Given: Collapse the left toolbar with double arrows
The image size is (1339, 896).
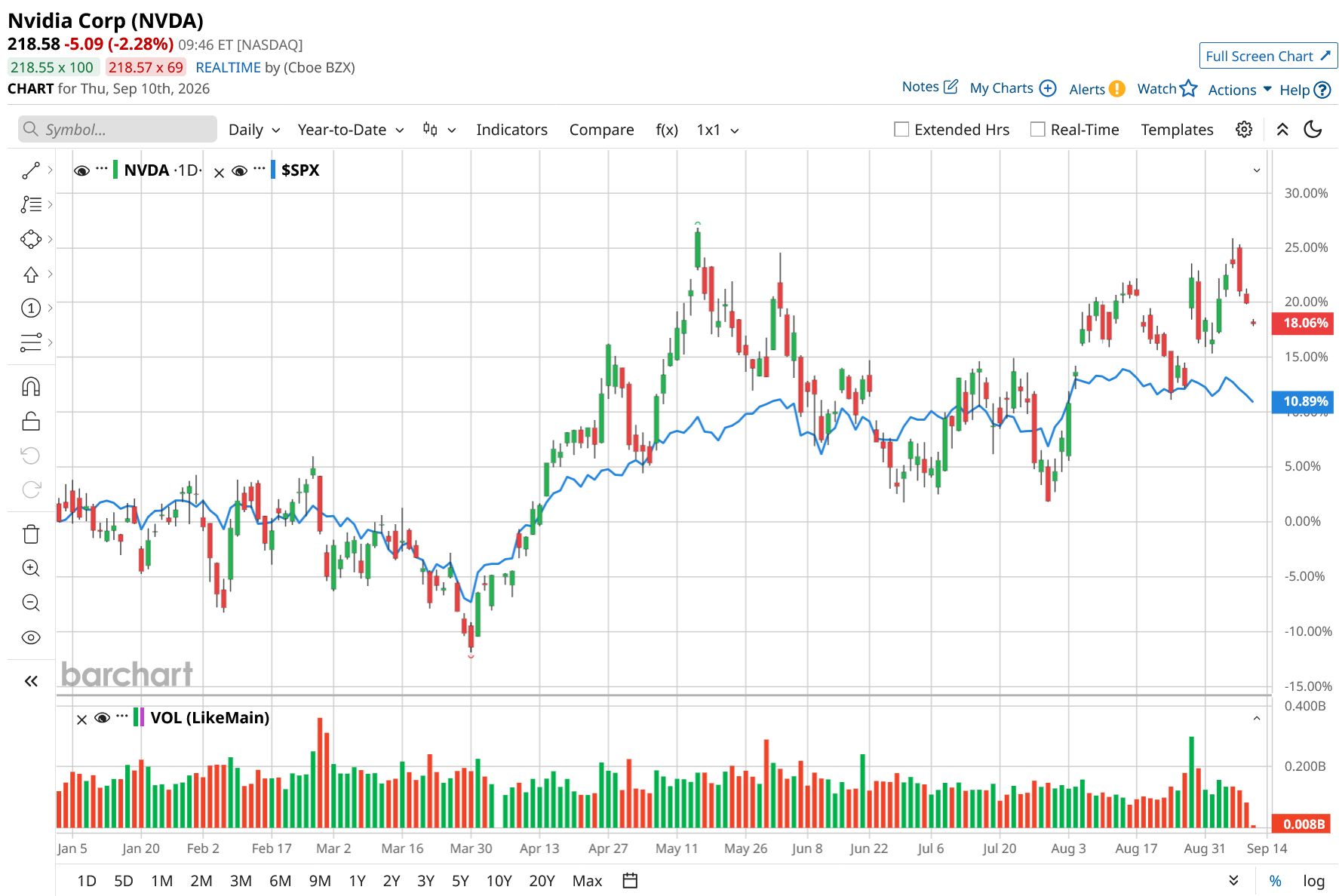Looking at the screenshot, I should [31, 681].
